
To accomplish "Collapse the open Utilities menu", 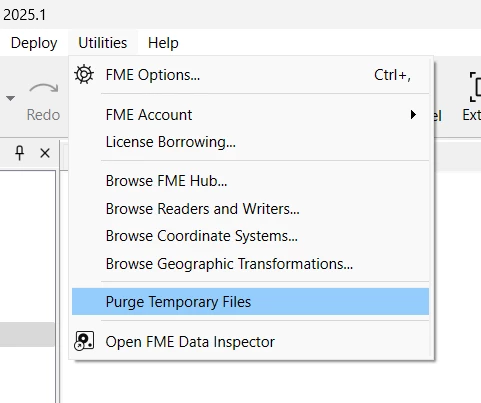I will (103, 43).
